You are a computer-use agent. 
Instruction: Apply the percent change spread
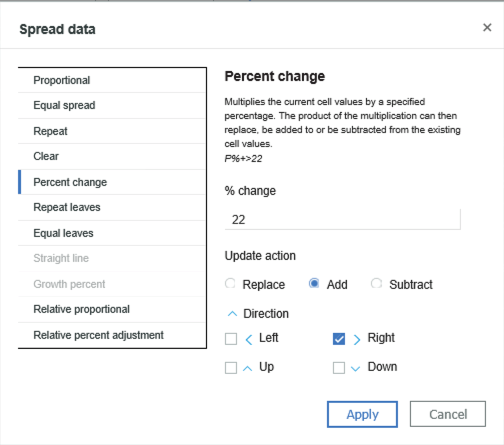362,414
